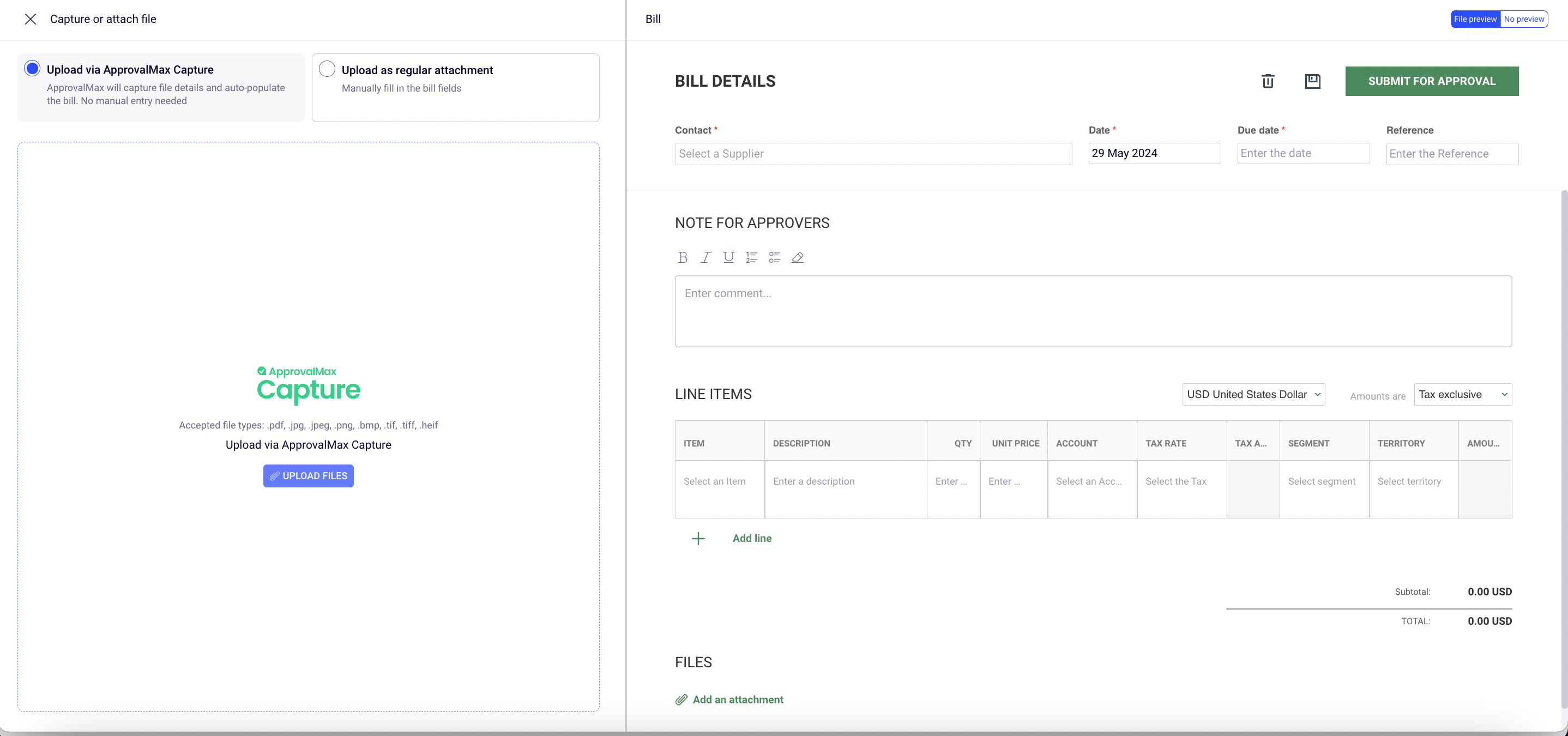This screenshot has height=736, width=1568.
Task: Click the Upload Files button
Action: [x=308, y=476]
